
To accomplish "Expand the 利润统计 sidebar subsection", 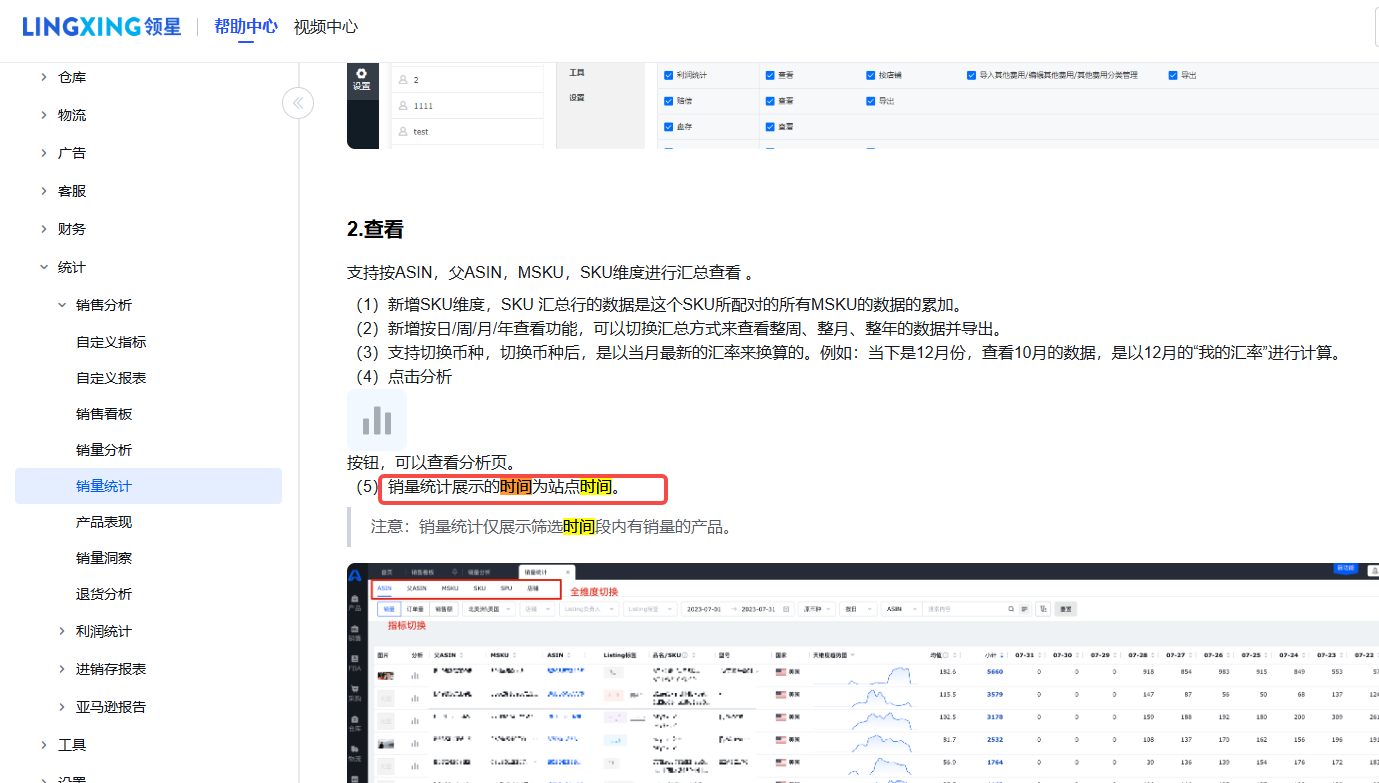I will [62, 631].
